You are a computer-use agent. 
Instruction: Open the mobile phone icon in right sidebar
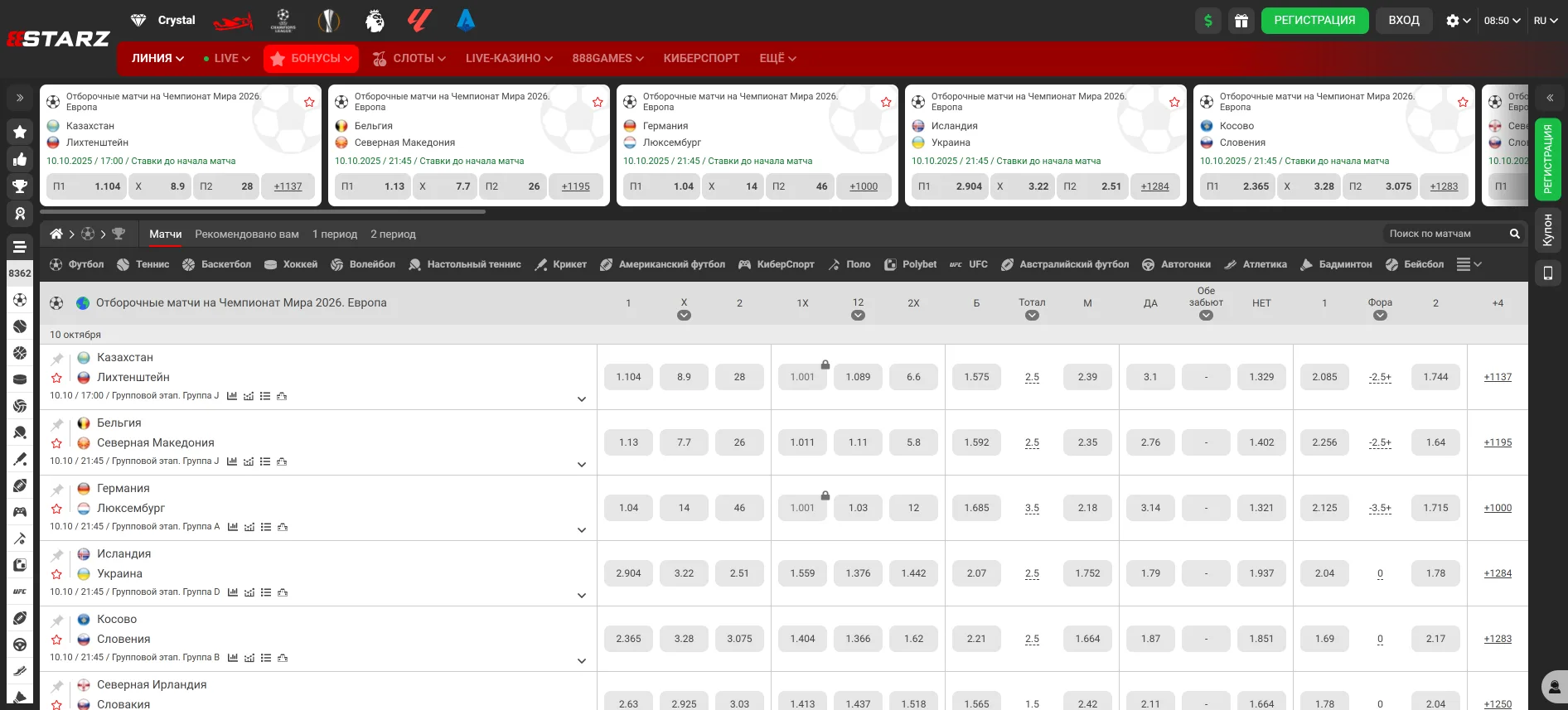1547,273
